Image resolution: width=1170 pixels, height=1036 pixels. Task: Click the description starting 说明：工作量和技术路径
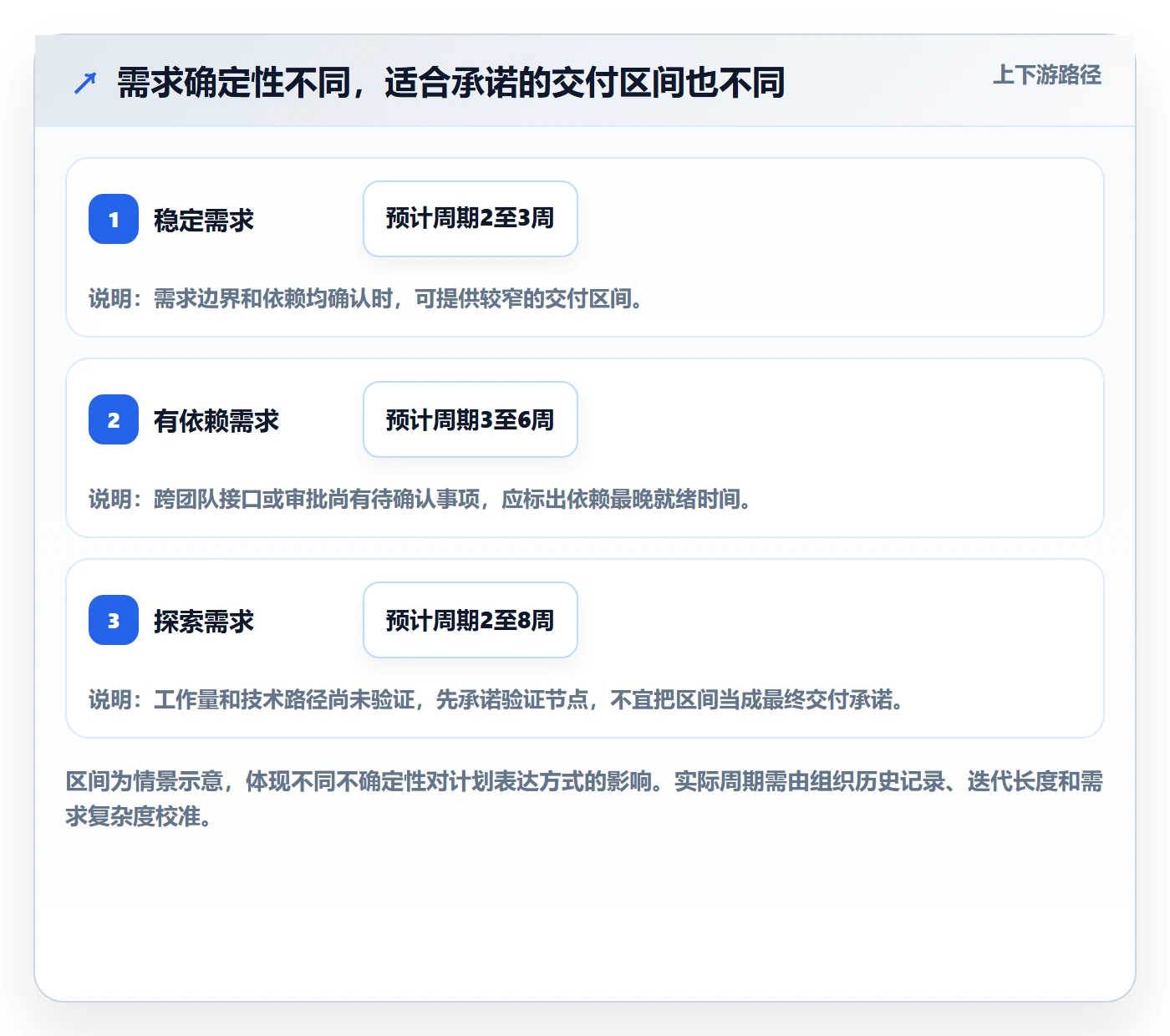pos(496,699)
